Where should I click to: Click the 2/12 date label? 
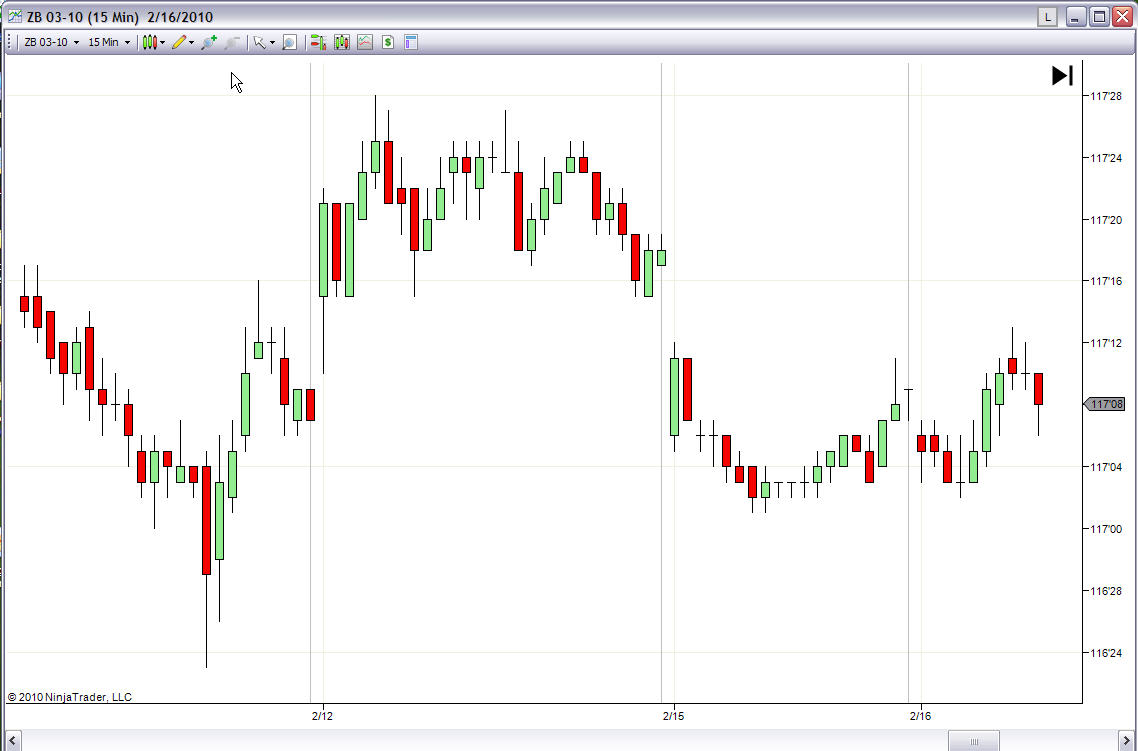322,716
